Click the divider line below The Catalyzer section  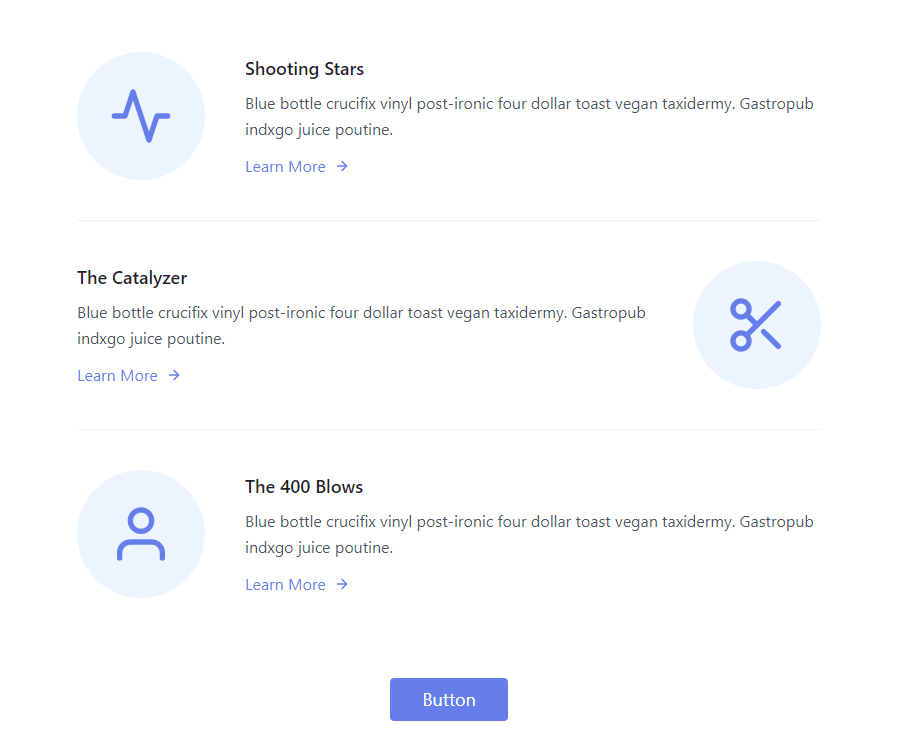(448, 429)
